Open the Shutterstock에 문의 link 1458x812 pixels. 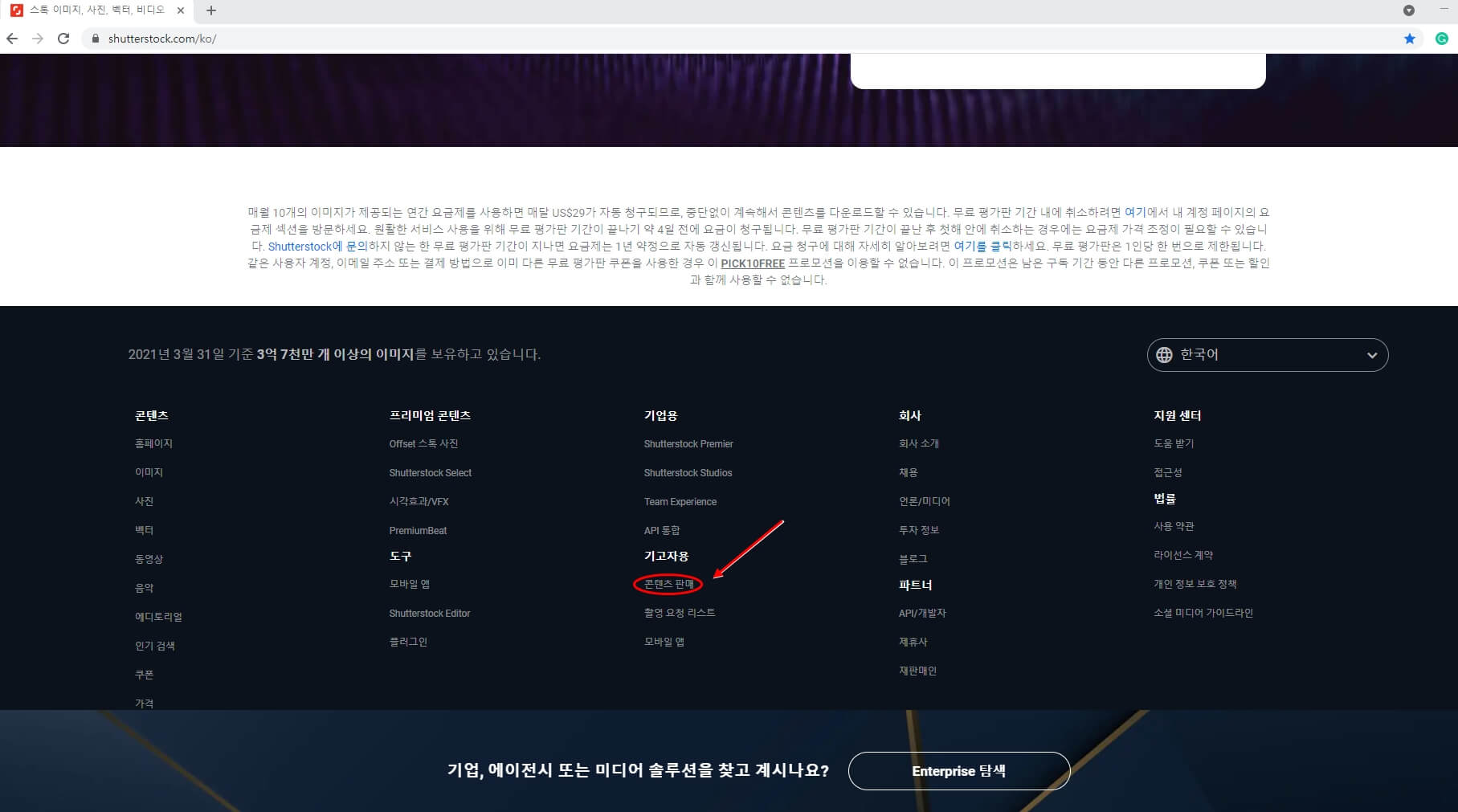(317, 247)
